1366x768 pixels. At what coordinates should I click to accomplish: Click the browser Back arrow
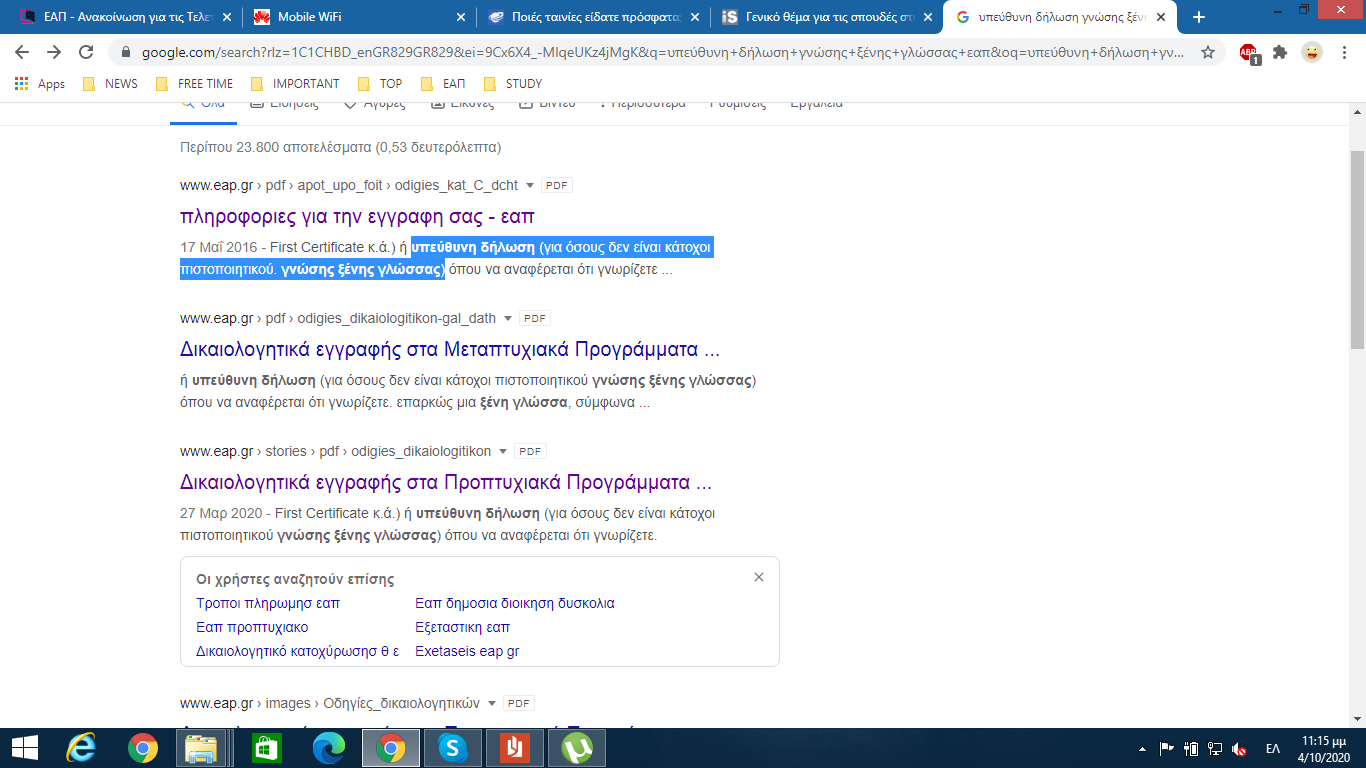(22, 52)
